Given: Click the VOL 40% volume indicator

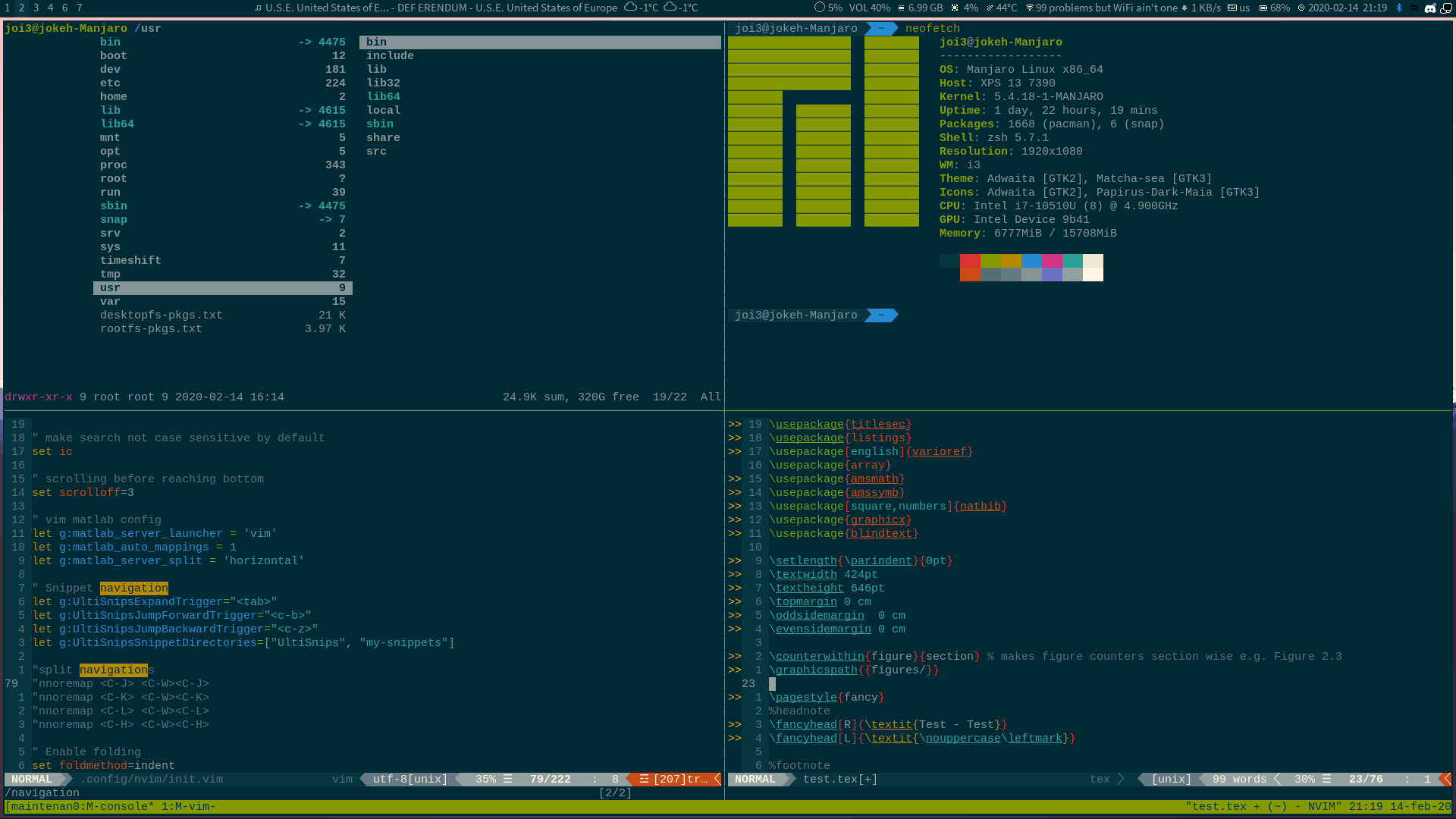Looking at the screenshot, I should [x=869, y=8].
